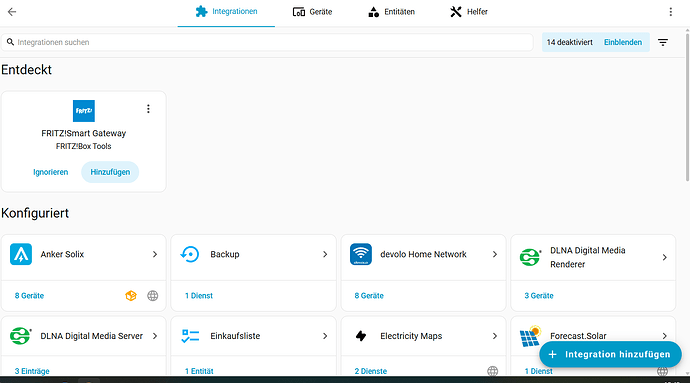Click the Electricity Maps bolt icon
This screenshot has height=383, width=690.
point(361,336)
